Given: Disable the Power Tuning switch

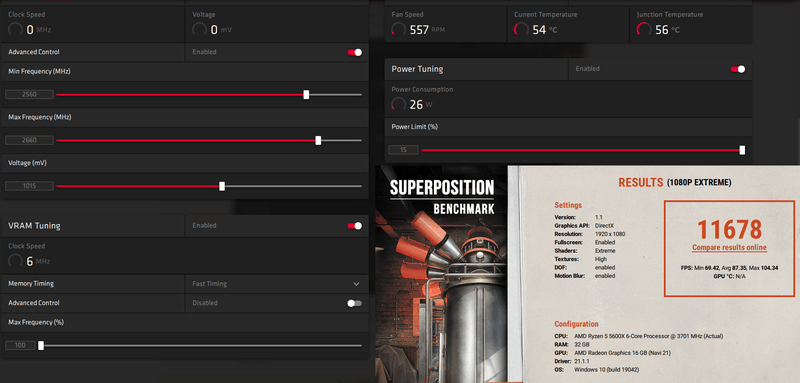Looking at the screenshot, I should pos(738,69).
